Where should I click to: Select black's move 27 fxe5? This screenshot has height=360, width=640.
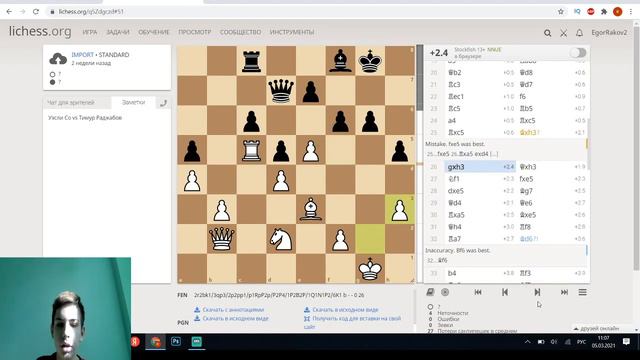click(x=552, y=179)
